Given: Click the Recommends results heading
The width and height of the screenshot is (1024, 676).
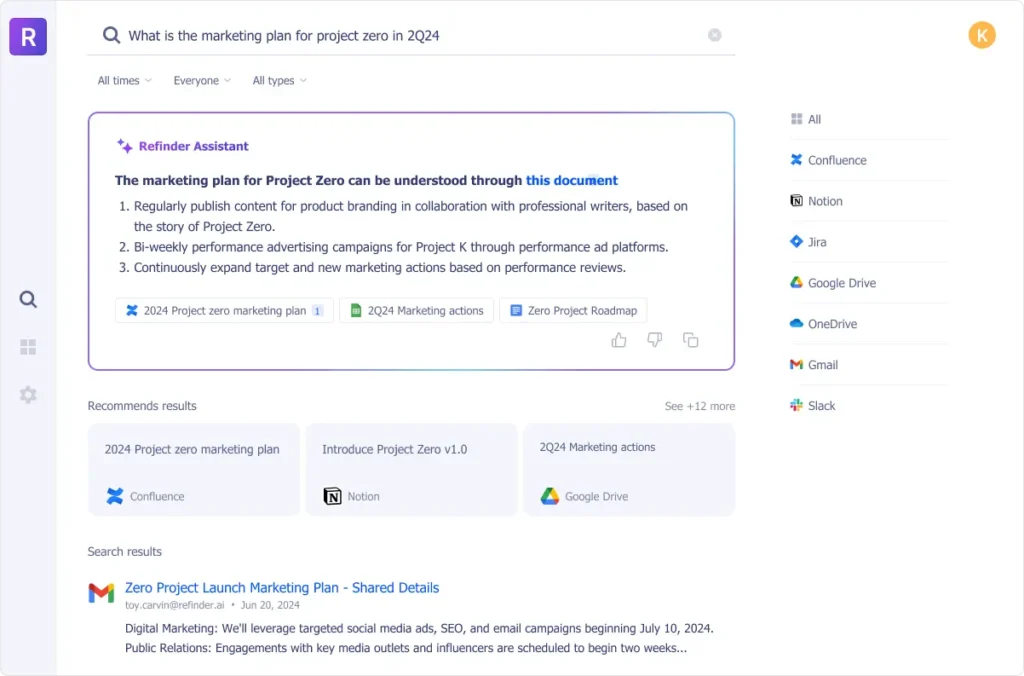Looking at the screenshot, I should tap(142, 406).
